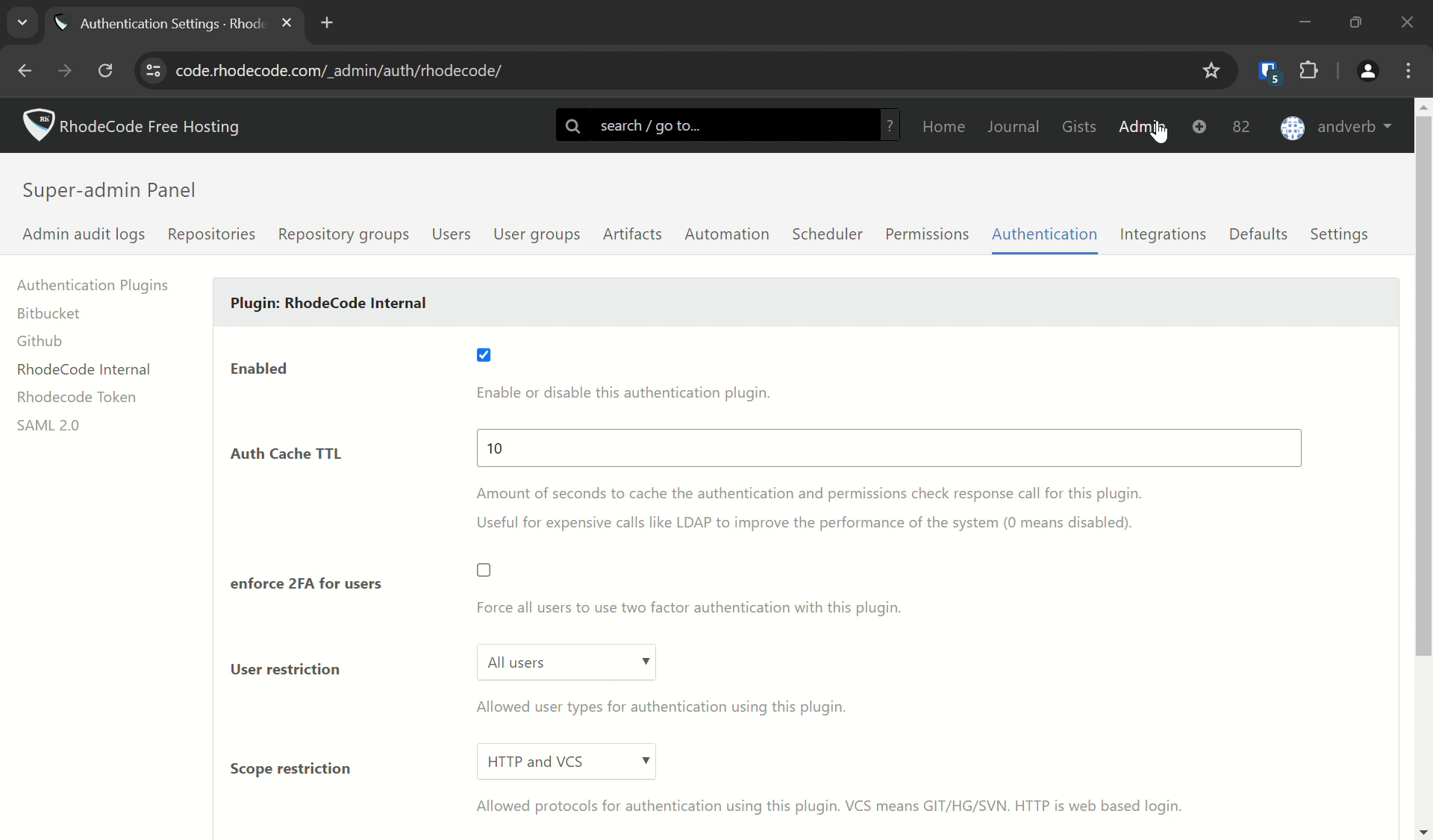The image size is (1433, 840).
Task: Open the Integrations tab
Action: (x=1163, y=234)
